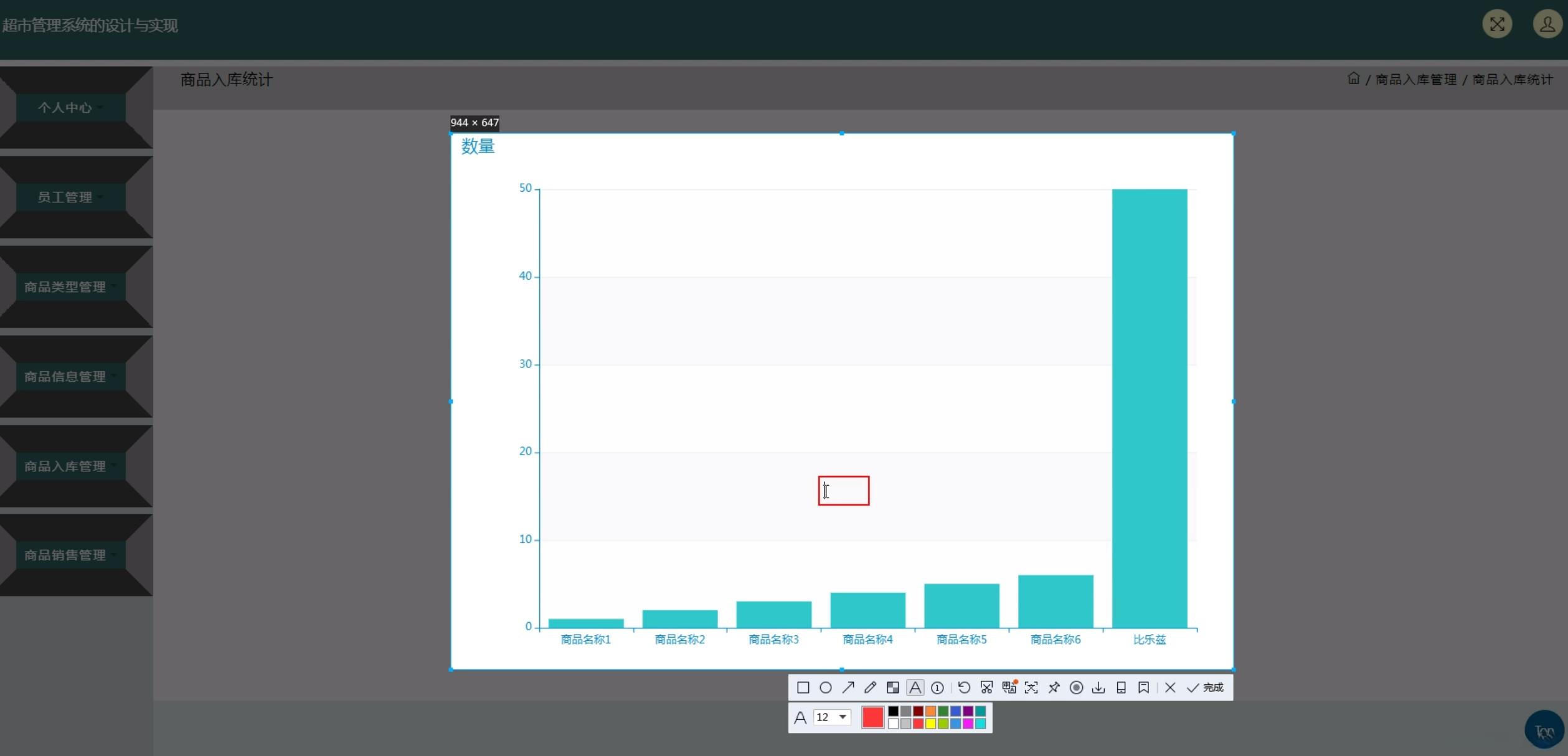Image resolution: width=1568 pixels, height=756 pixels.
Task: Toggle the text annotation tool
Action: point(915,687)
